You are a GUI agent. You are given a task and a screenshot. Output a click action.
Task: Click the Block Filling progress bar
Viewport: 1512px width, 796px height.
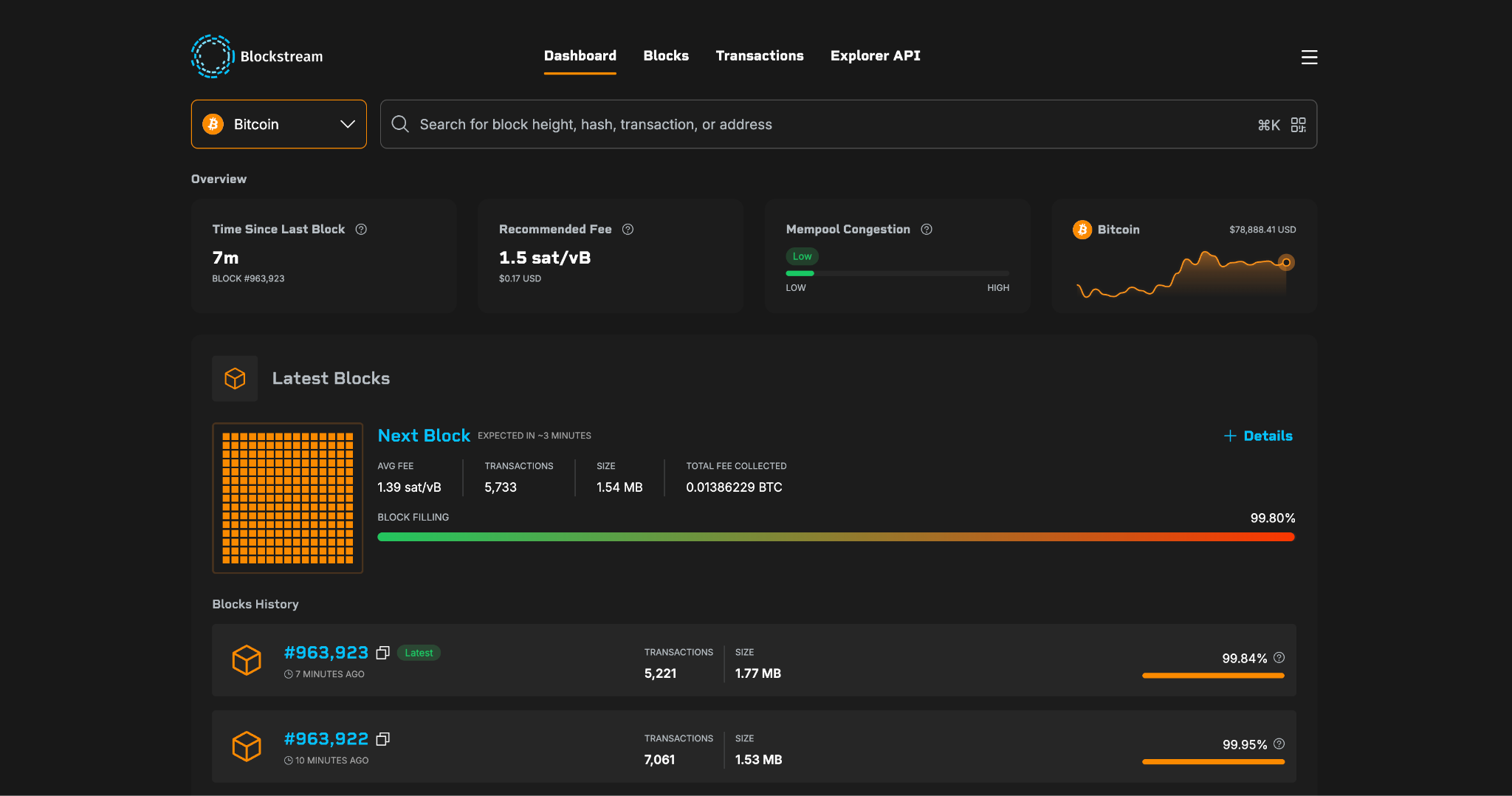[836, 537]
